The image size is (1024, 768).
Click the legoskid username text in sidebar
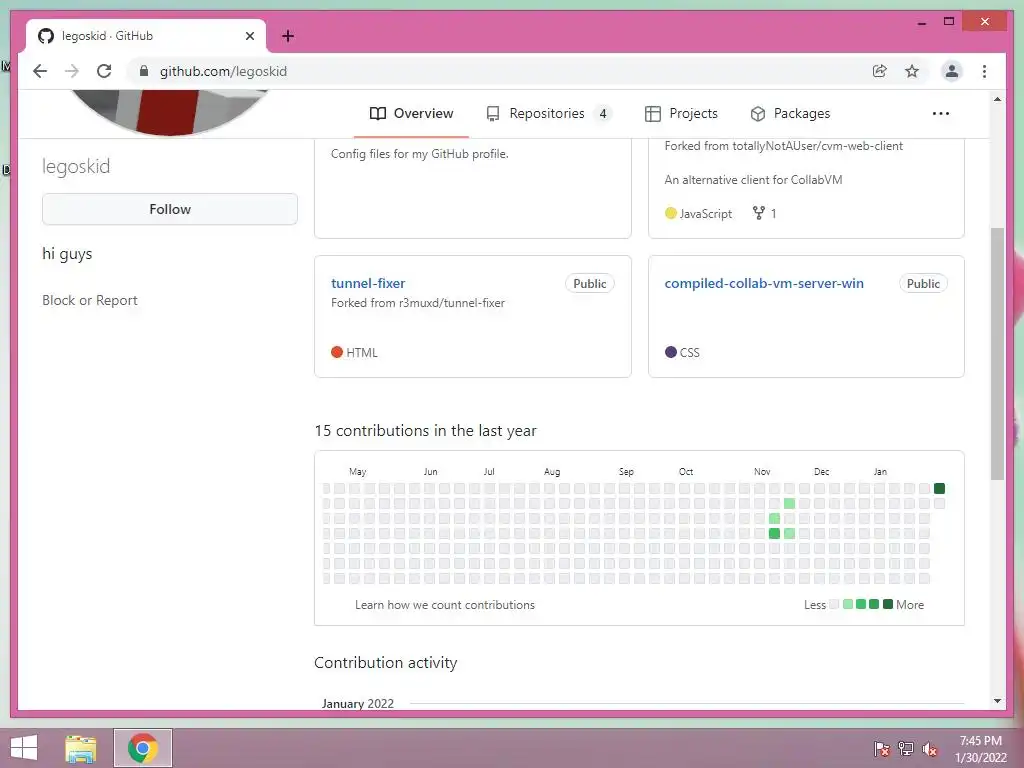coord(76,167)
